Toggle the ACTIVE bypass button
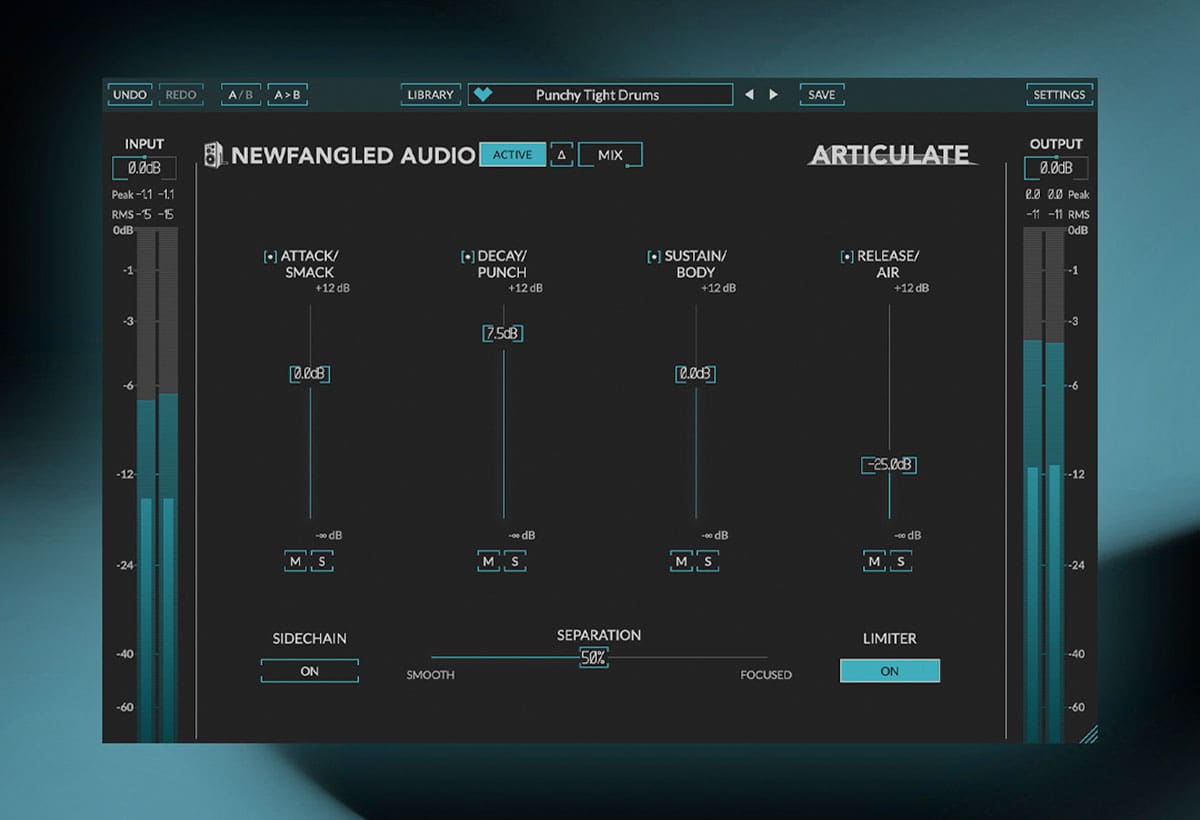 513,155
